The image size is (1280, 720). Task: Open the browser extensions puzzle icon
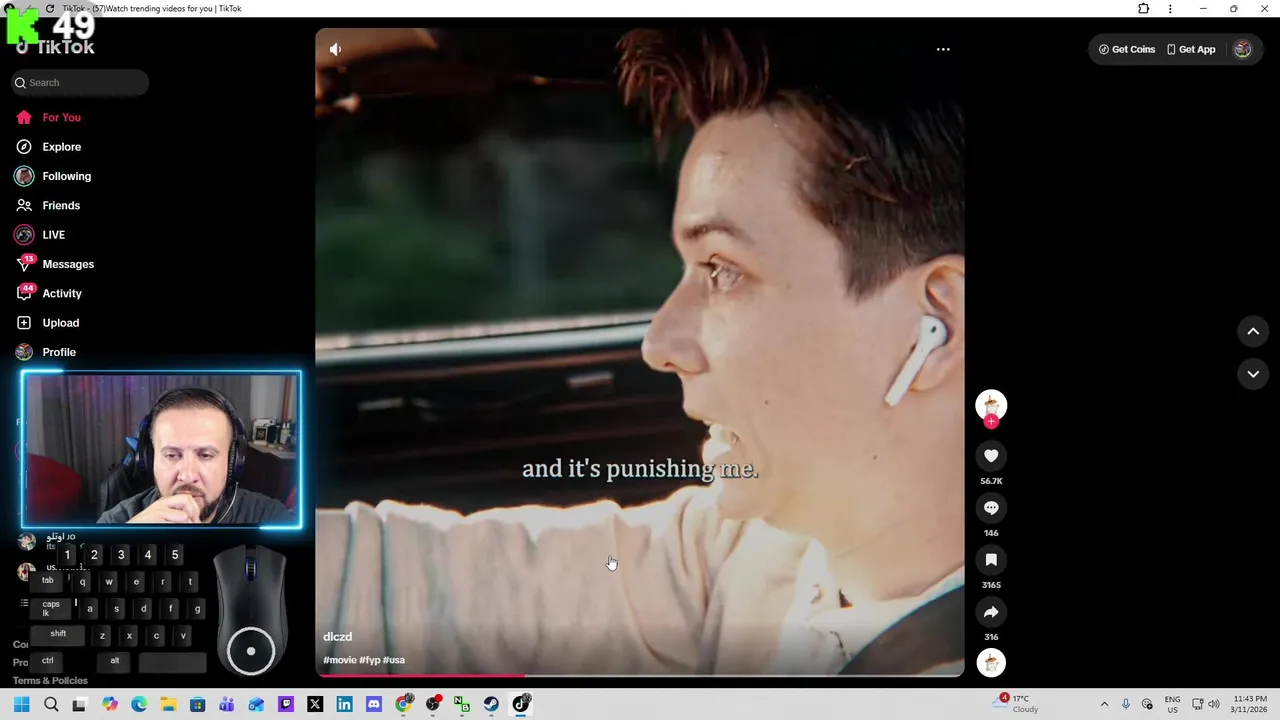pos(1144,9)
